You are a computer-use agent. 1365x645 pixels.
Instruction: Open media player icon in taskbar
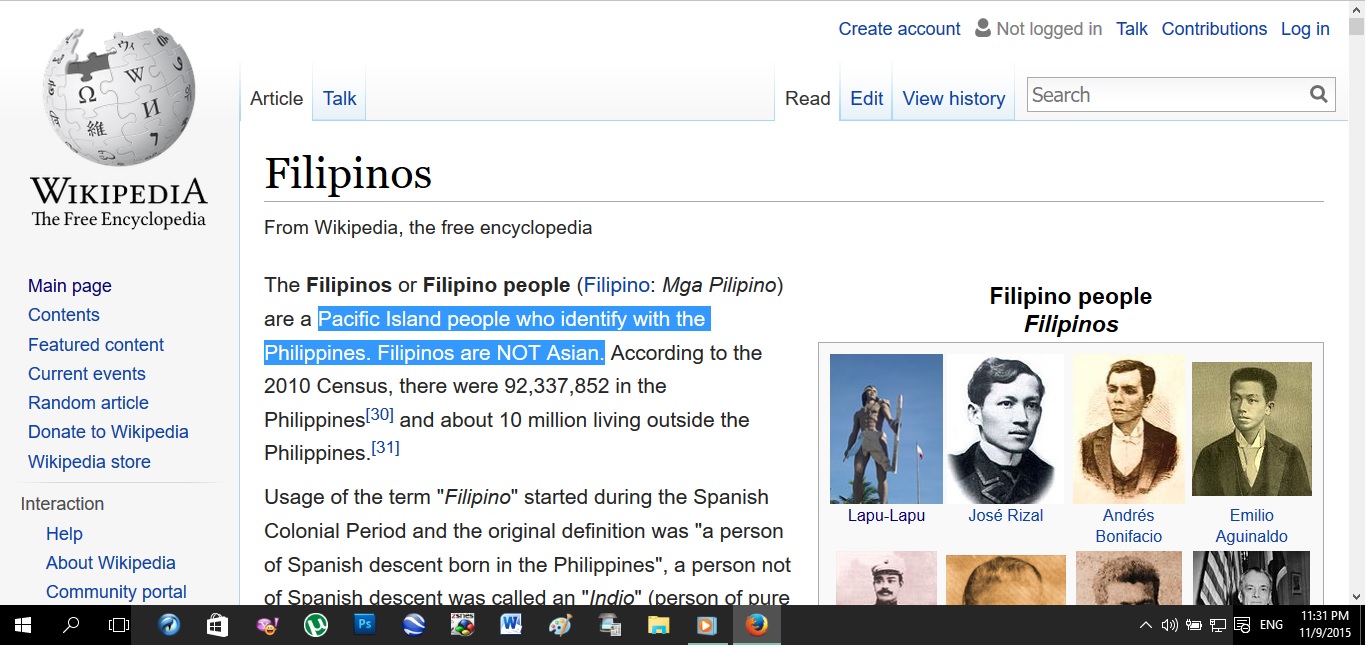[707, 625]
